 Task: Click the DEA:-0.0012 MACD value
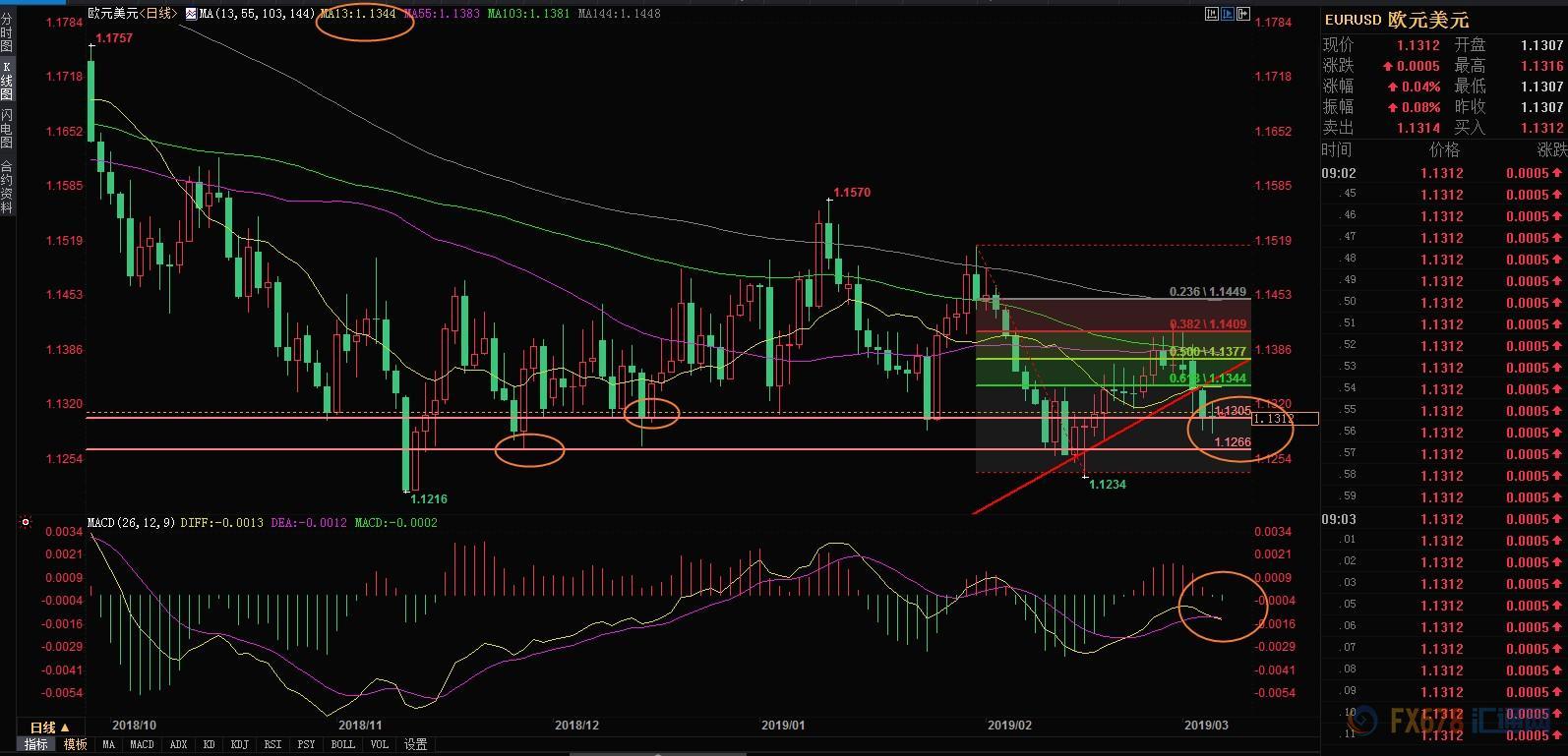(x=308, y=523)
